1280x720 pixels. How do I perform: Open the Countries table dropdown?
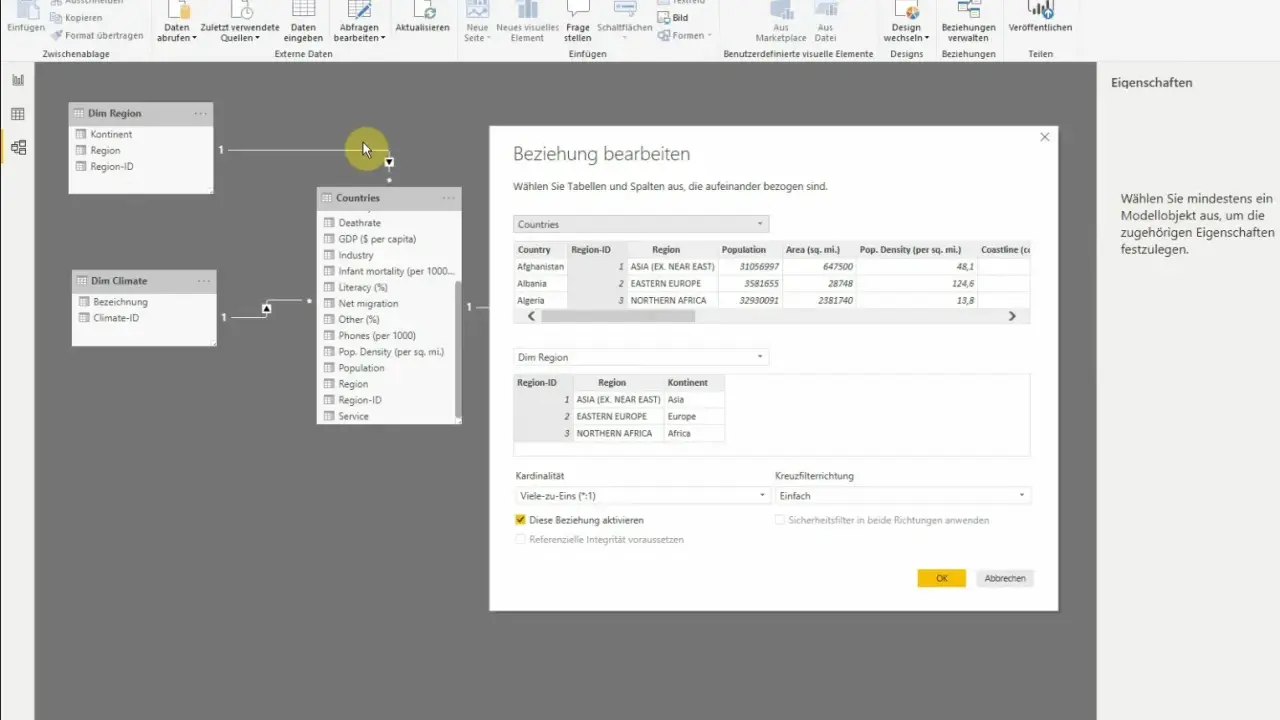[x=641, y=224]
